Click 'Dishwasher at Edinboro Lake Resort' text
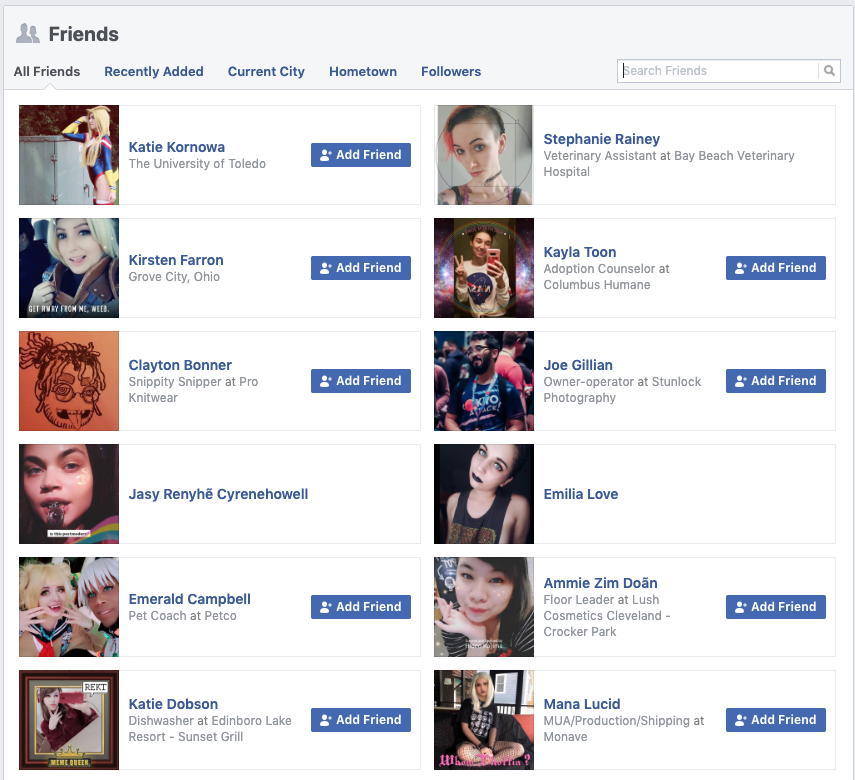The width and height of the screenshot is (855, 780). 210,729
